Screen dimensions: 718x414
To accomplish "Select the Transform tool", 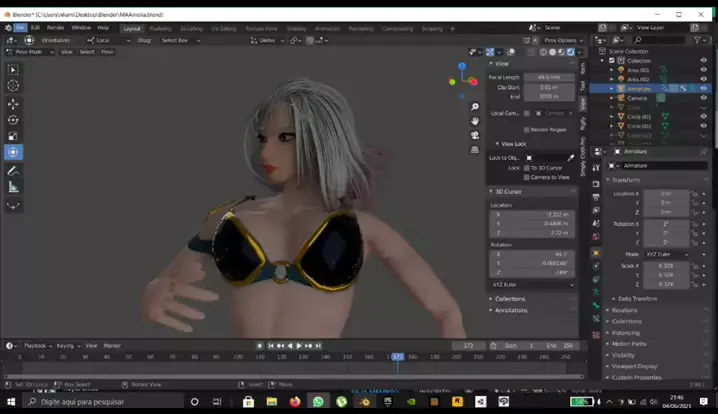I will coord(13,152).
